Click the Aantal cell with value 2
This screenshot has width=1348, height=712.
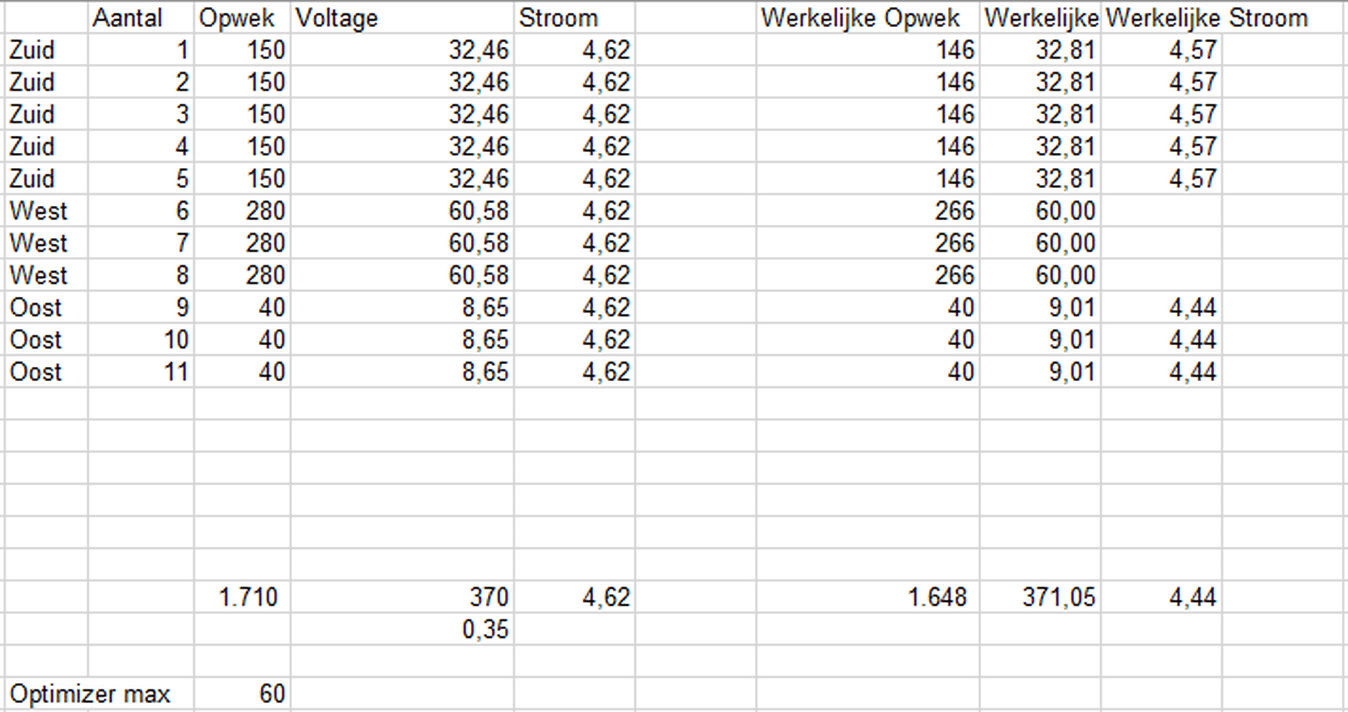click(141, 82)
